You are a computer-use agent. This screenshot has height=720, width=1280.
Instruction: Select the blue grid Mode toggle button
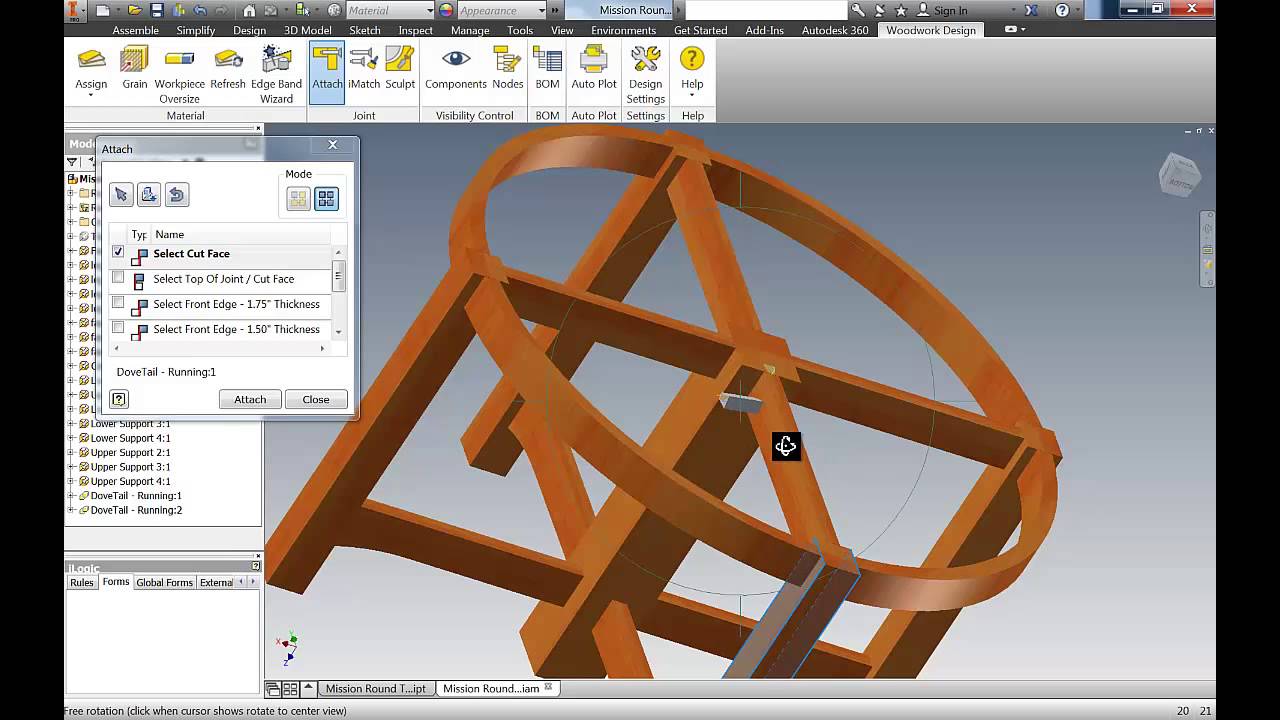pos(326,199)
